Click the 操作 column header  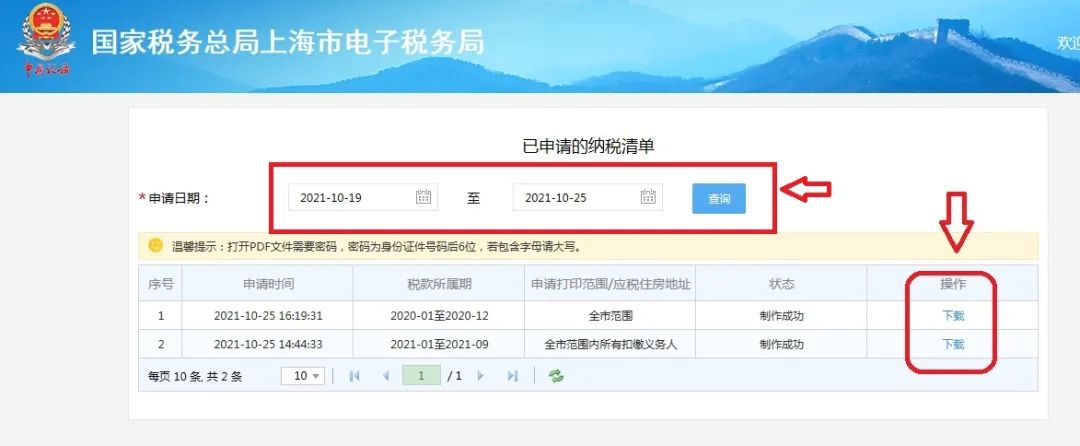953,284
